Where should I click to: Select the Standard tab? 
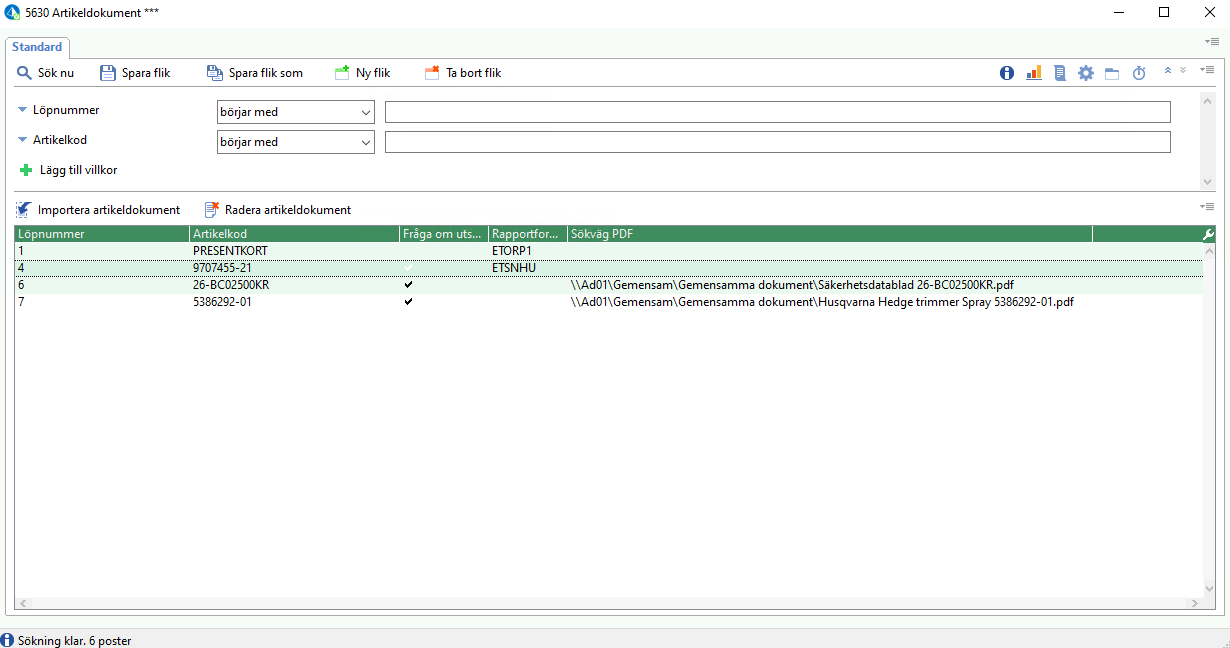click(x=37, y=47)
